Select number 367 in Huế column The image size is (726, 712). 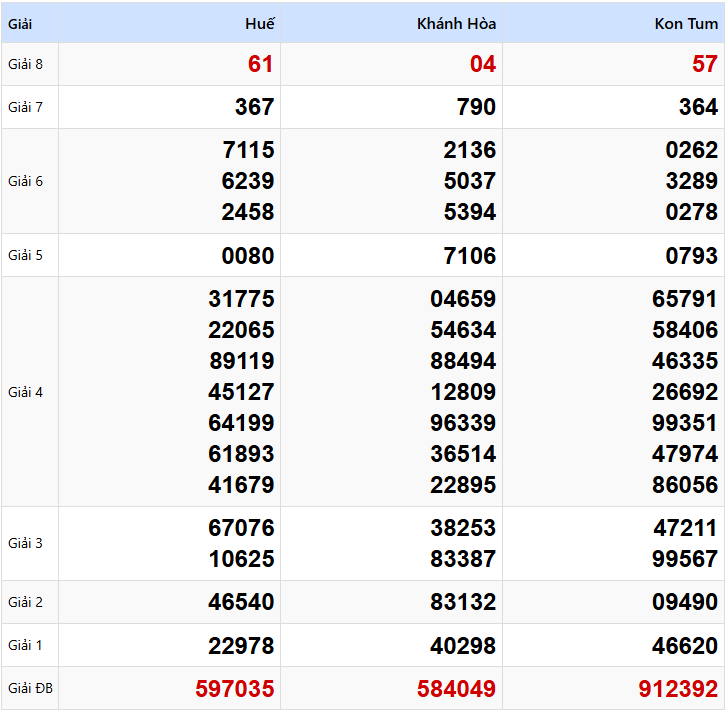point(254,107)
